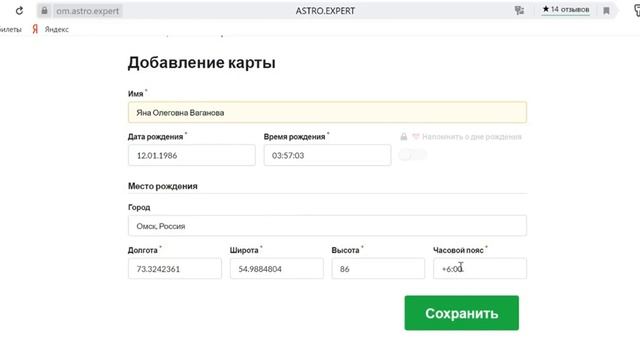Image resolution: width=640 pixels, height=360 pixels.
Task: Open the 14 отзывов reviews link
Action: point(566,9)
